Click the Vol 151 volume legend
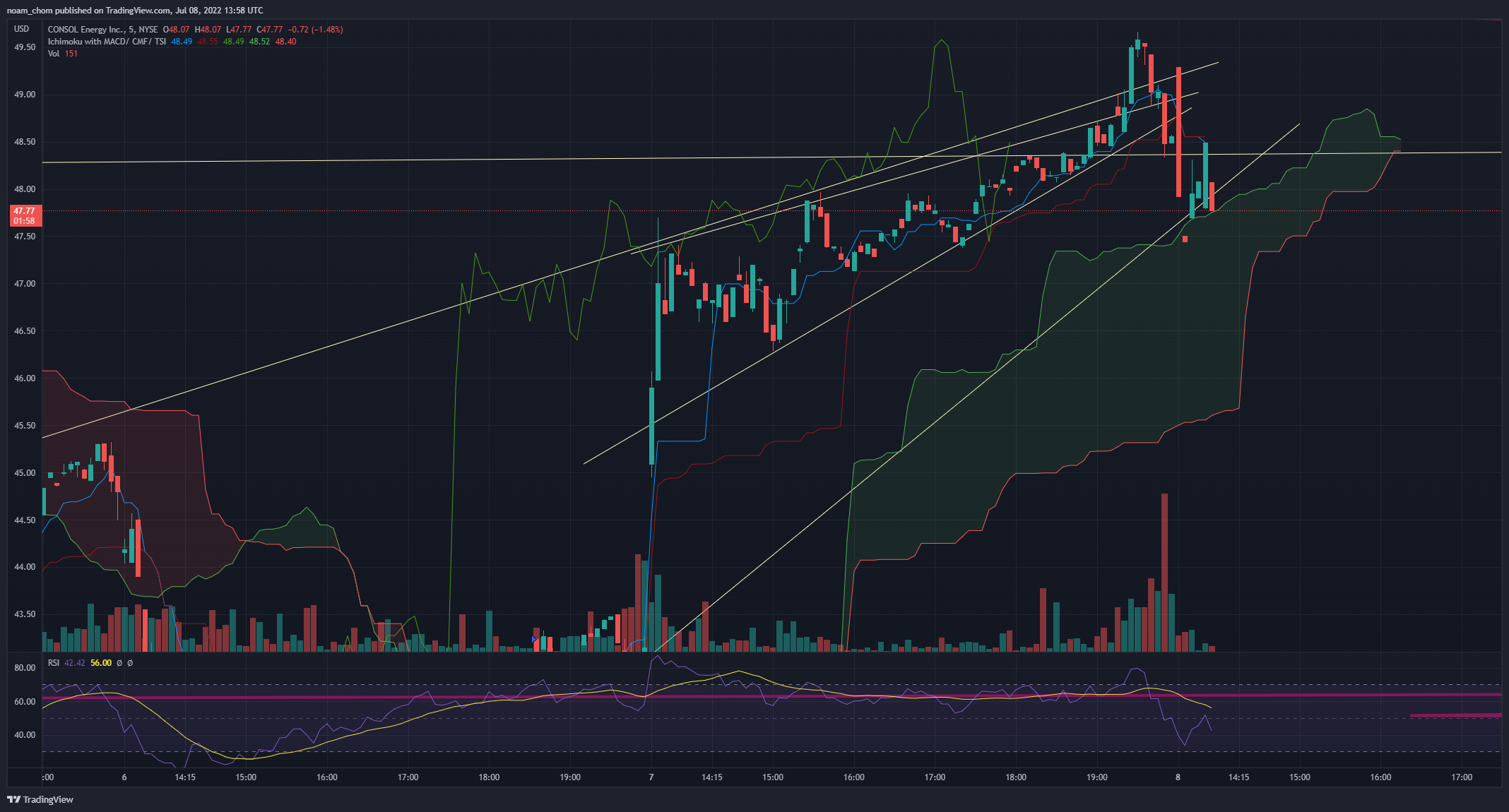This screenshot has width=1509, height=812. click(x=62, y=54)
